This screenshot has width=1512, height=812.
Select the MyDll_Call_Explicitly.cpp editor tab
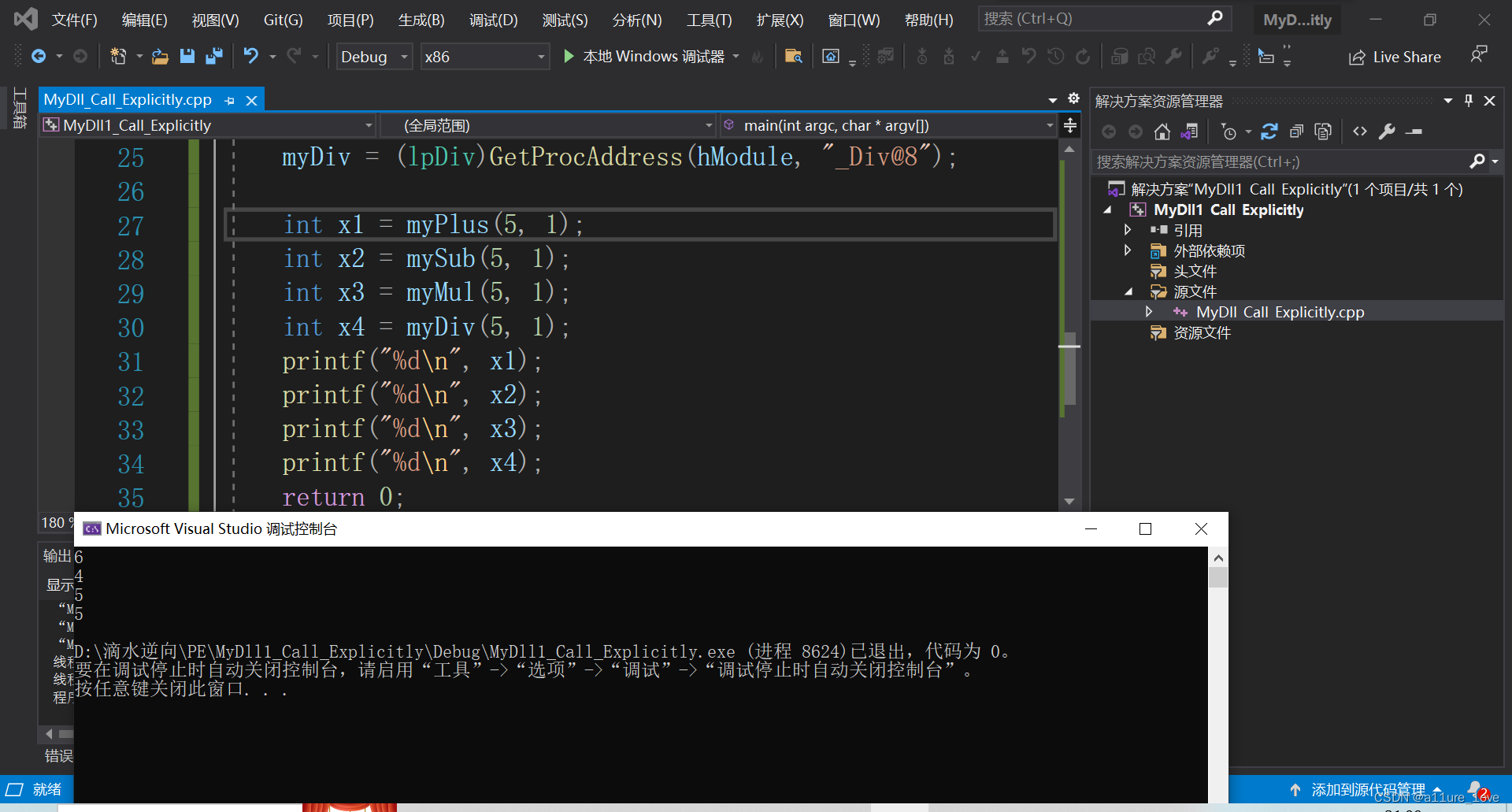point(128,100)
